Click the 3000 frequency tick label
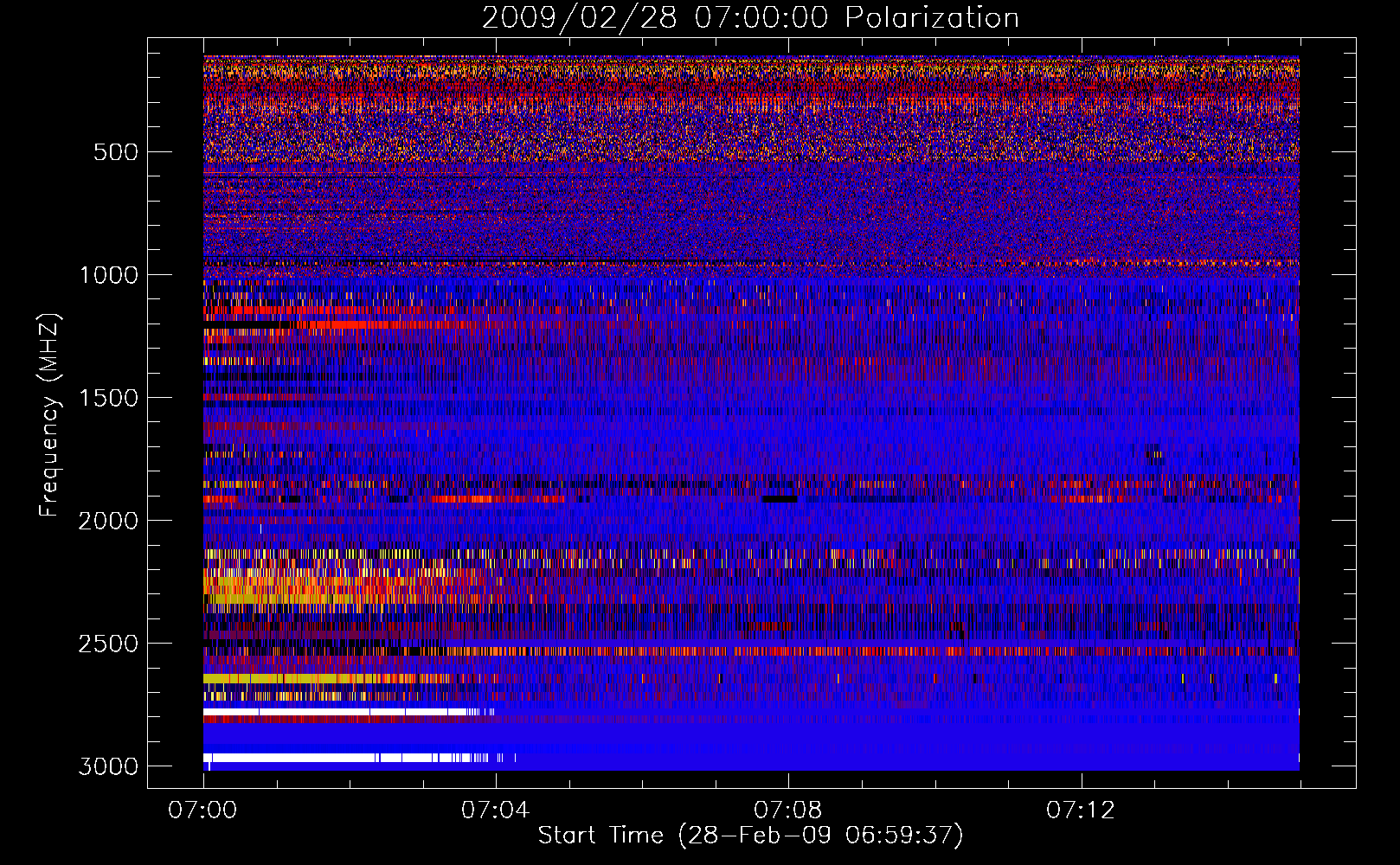The height and width of the screenshot is (865, 1400). (108, 766)
